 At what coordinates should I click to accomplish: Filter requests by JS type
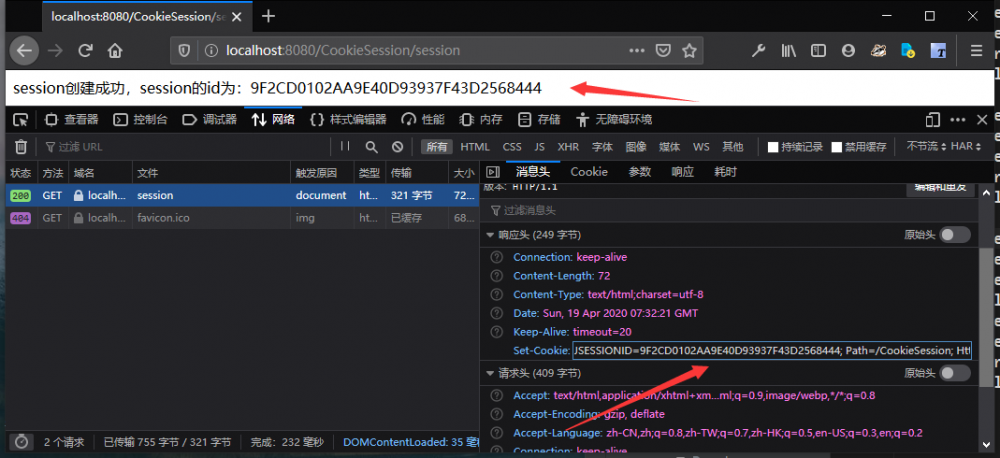click(x=540, y=147)
